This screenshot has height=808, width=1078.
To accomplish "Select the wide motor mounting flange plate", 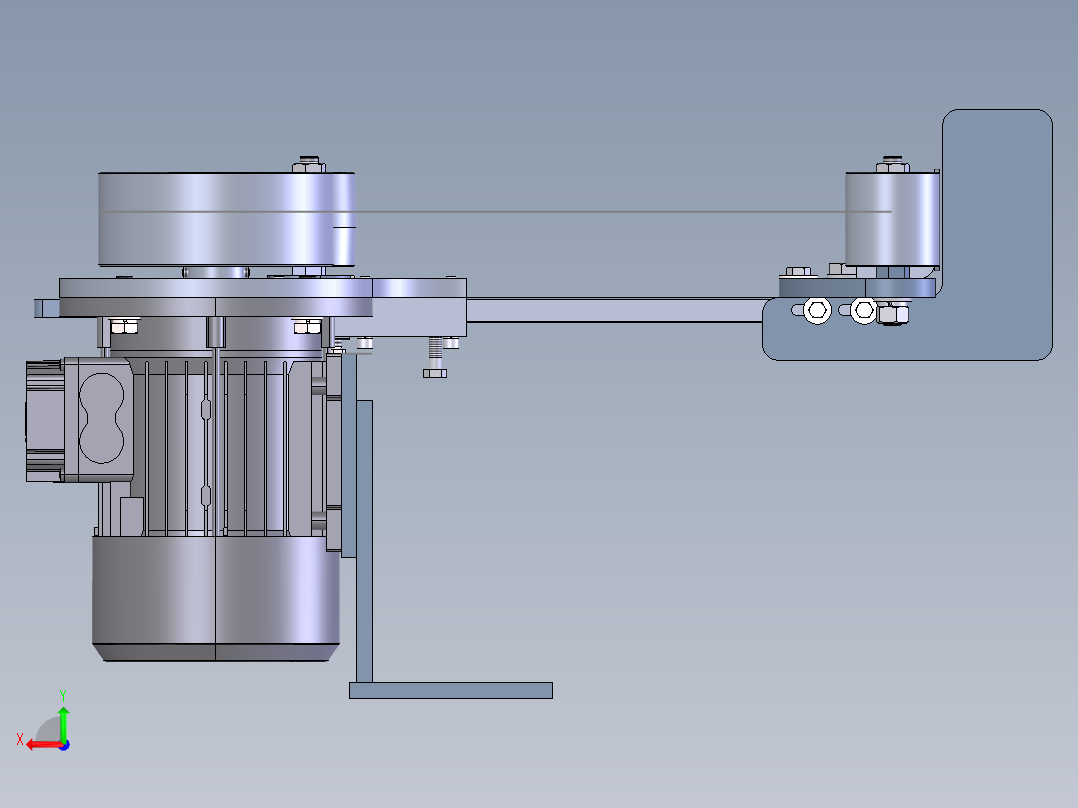I will 216,298.
